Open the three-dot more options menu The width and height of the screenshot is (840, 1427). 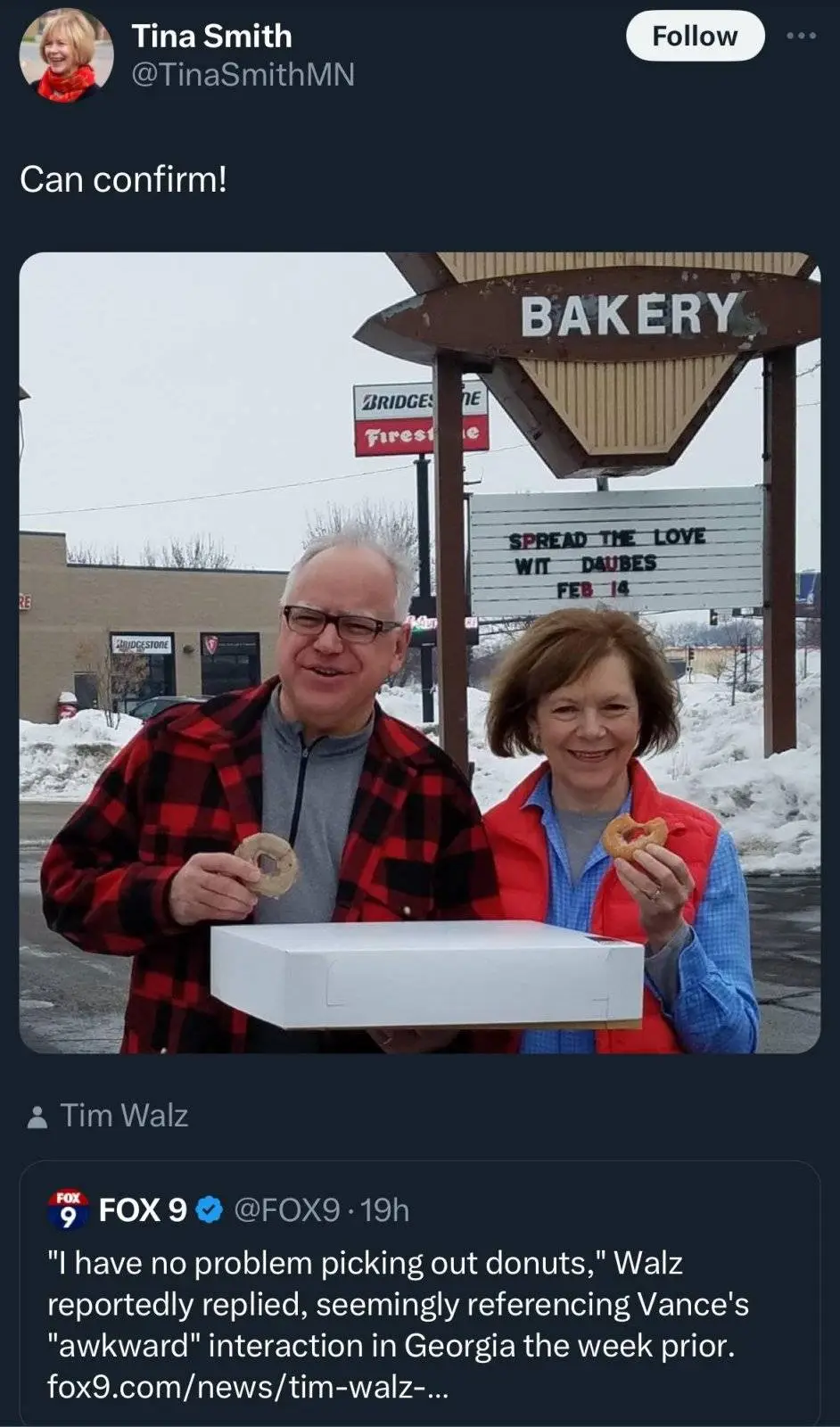point(800,37)
